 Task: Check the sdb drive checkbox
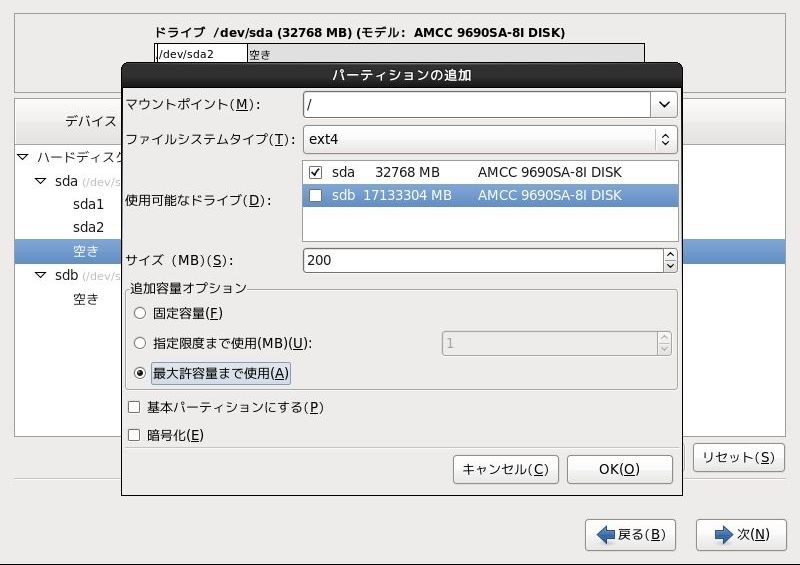pyautogui.click(x=315, y=195)
